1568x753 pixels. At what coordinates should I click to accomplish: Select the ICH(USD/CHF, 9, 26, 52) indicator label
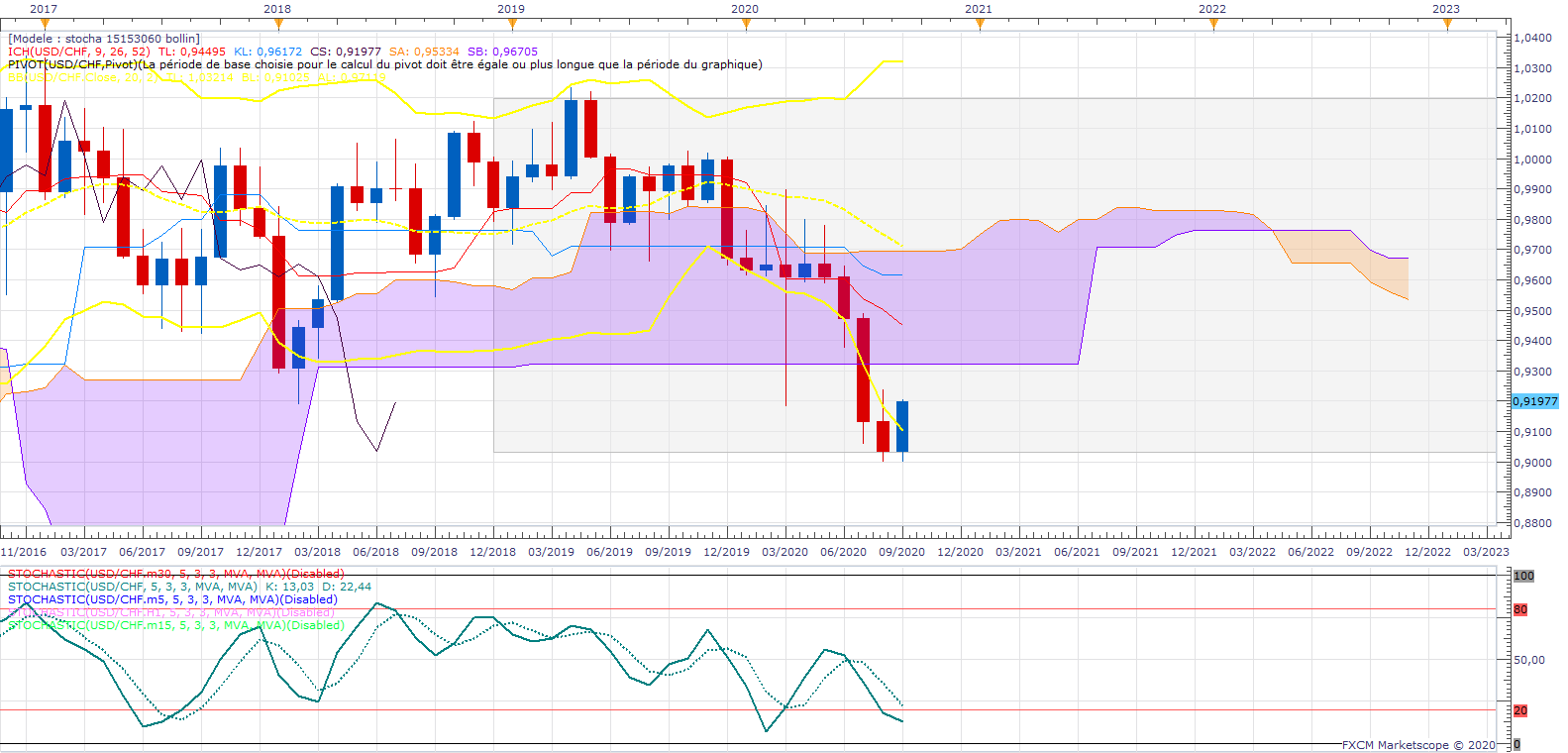(79, 52)
